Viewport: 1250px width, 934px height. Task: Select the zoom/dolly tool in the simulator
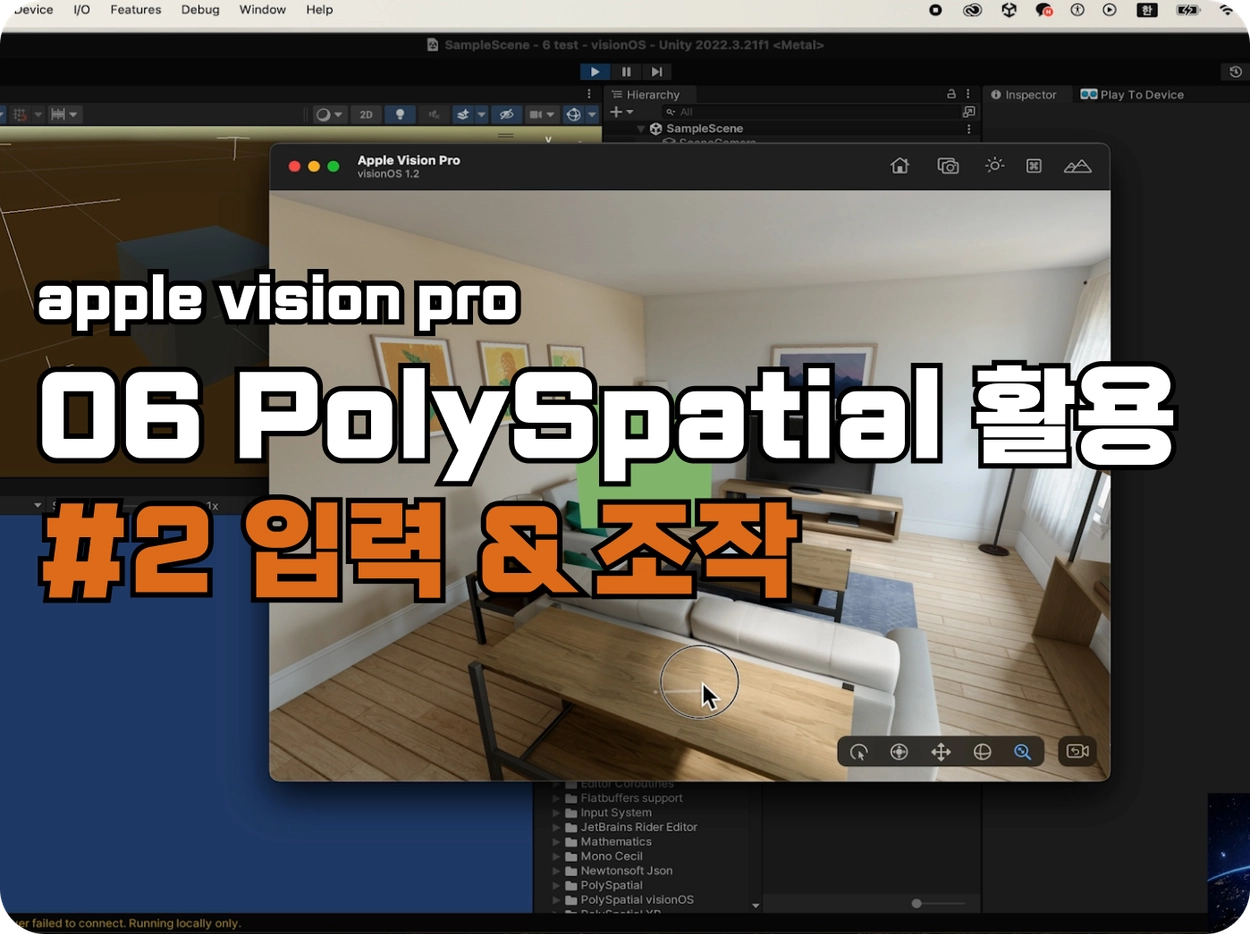click(1022, 752)
